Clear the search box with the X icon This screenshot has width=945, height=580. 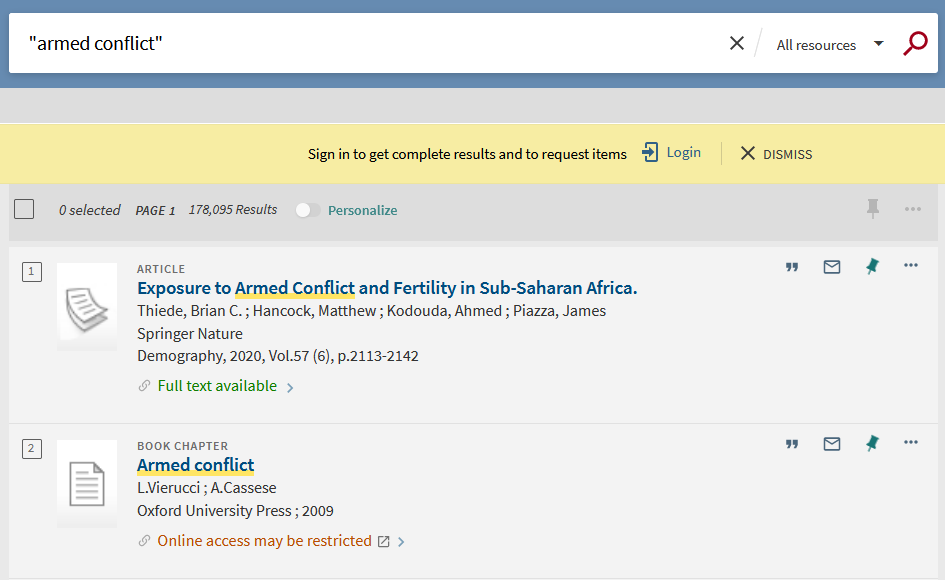[736, 43]
